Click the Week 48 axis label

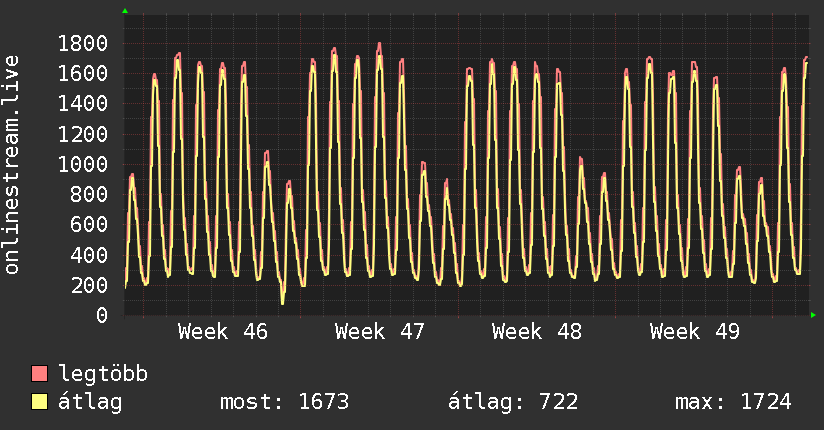pyautogui.click(x=537, y=332)
